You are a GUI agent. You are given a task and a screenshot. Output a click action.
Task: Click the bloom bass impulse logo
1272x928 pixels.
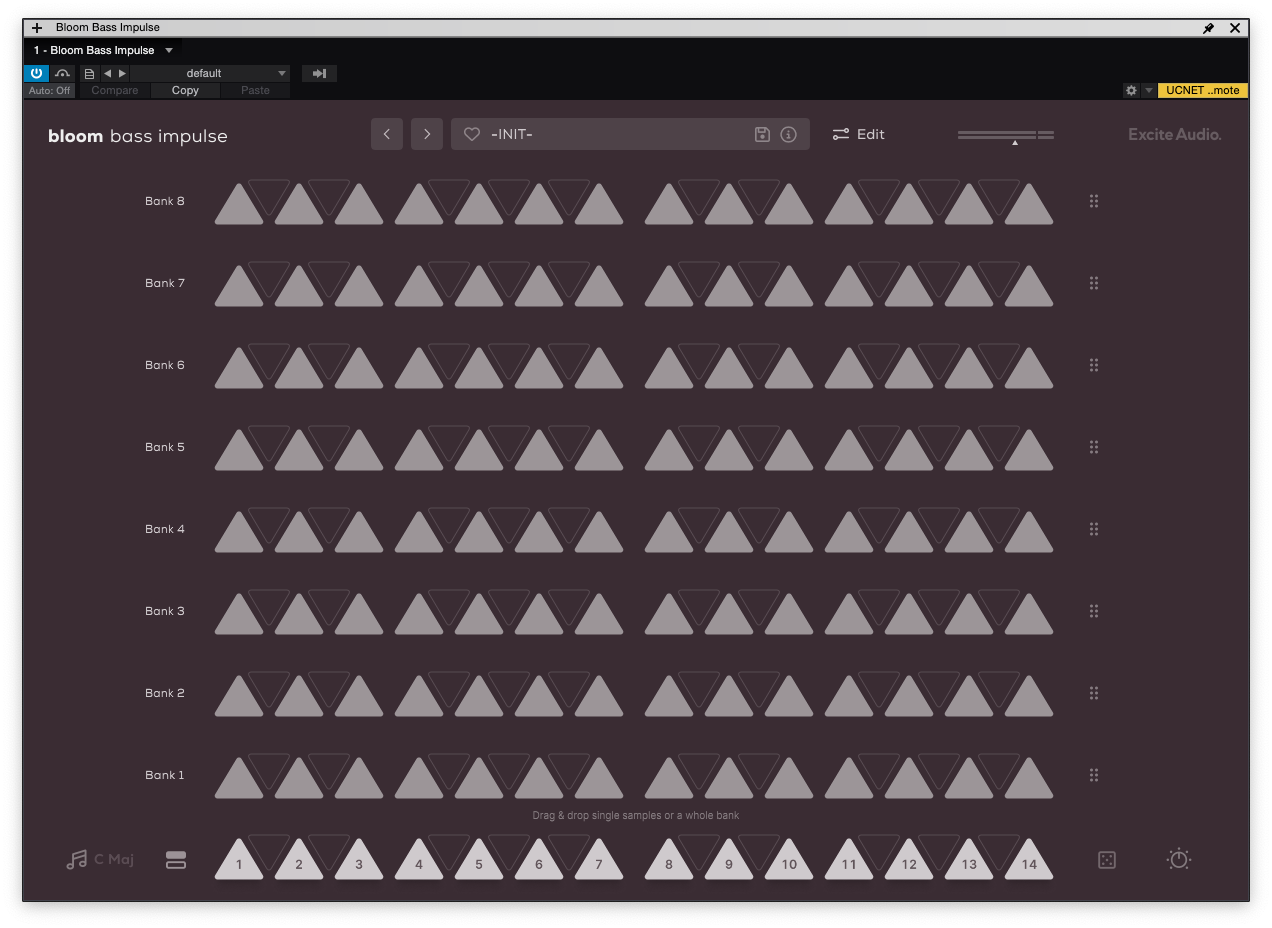(138, 136)
